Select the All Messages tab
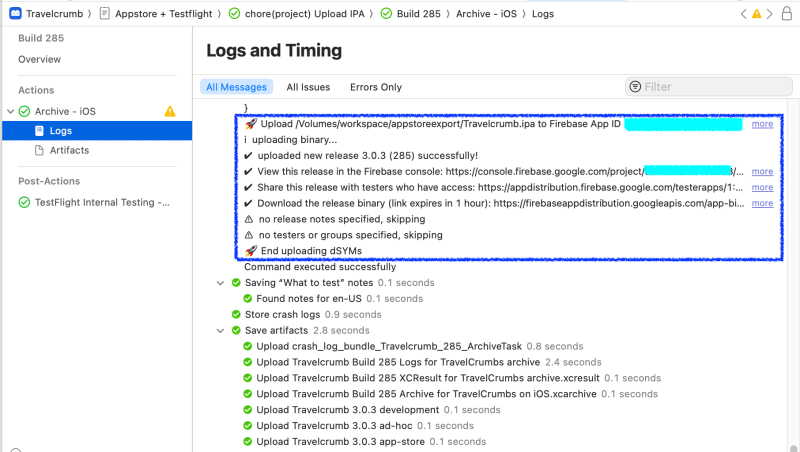Viewport: 800px width, 452px height. pyautogui.click(x=236, y=87)
